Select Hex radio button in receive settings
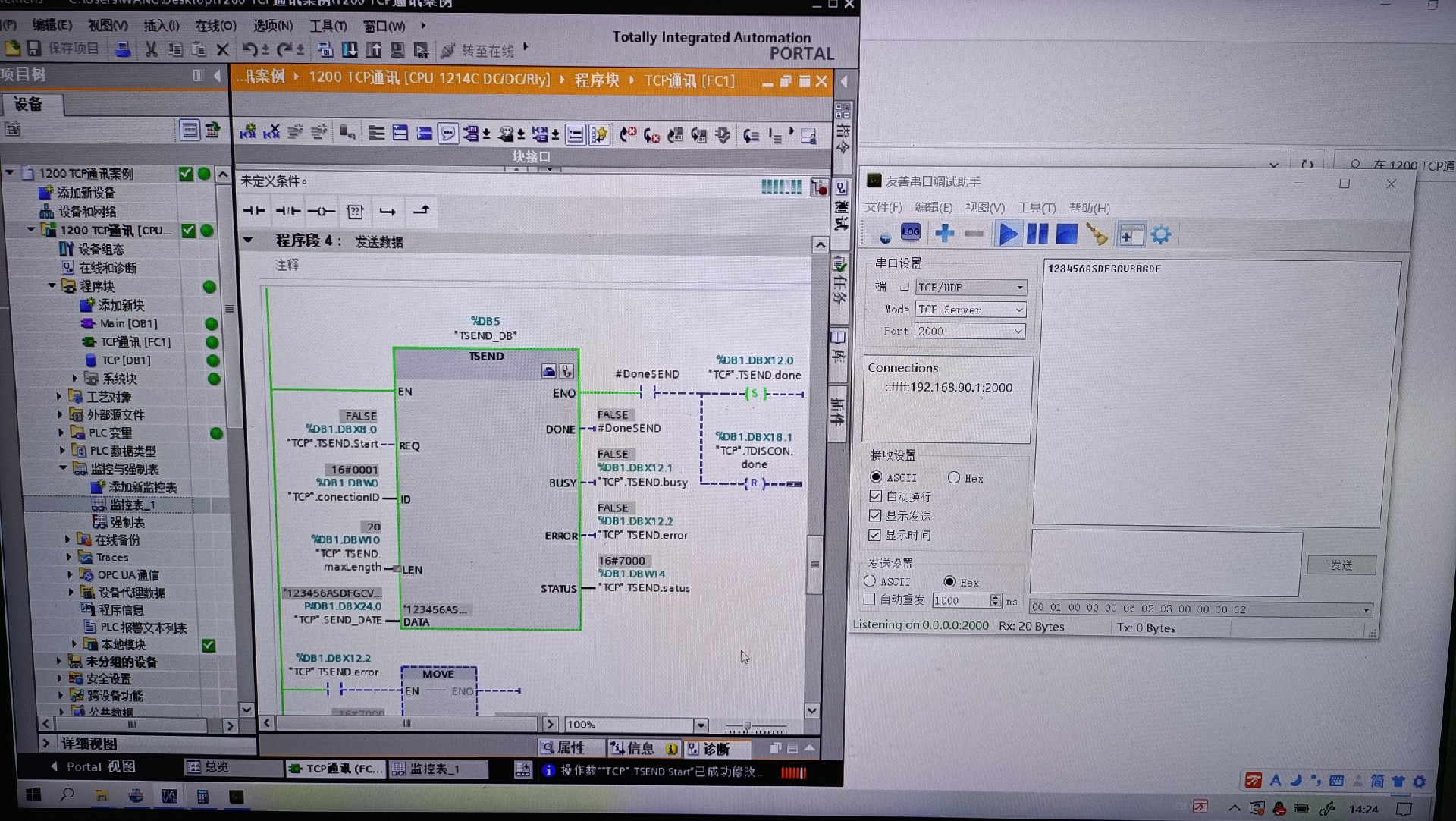The image size is (1456, 821). 954,477
